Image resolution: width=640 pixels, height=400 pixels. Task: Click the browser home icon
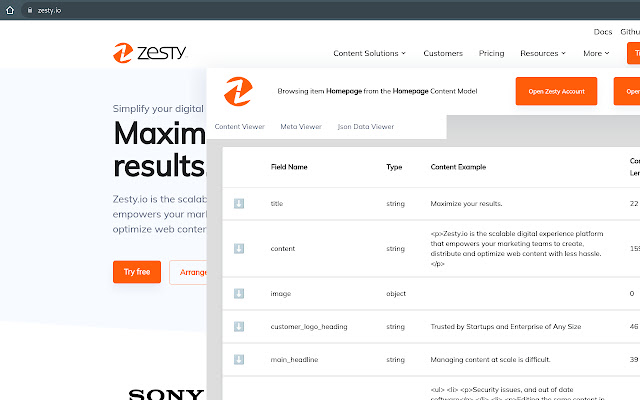pos(10,10)
